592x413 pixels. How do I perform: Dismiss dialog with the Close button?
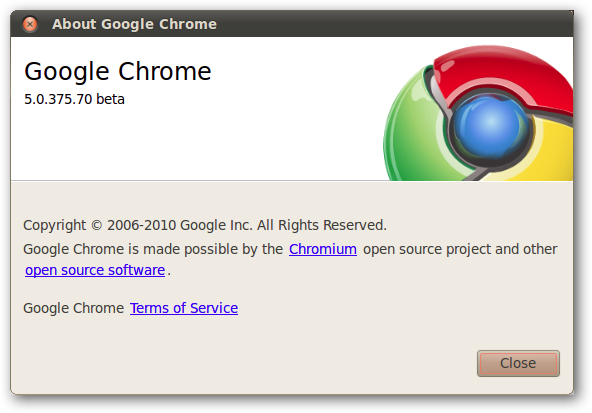point(518,363)
